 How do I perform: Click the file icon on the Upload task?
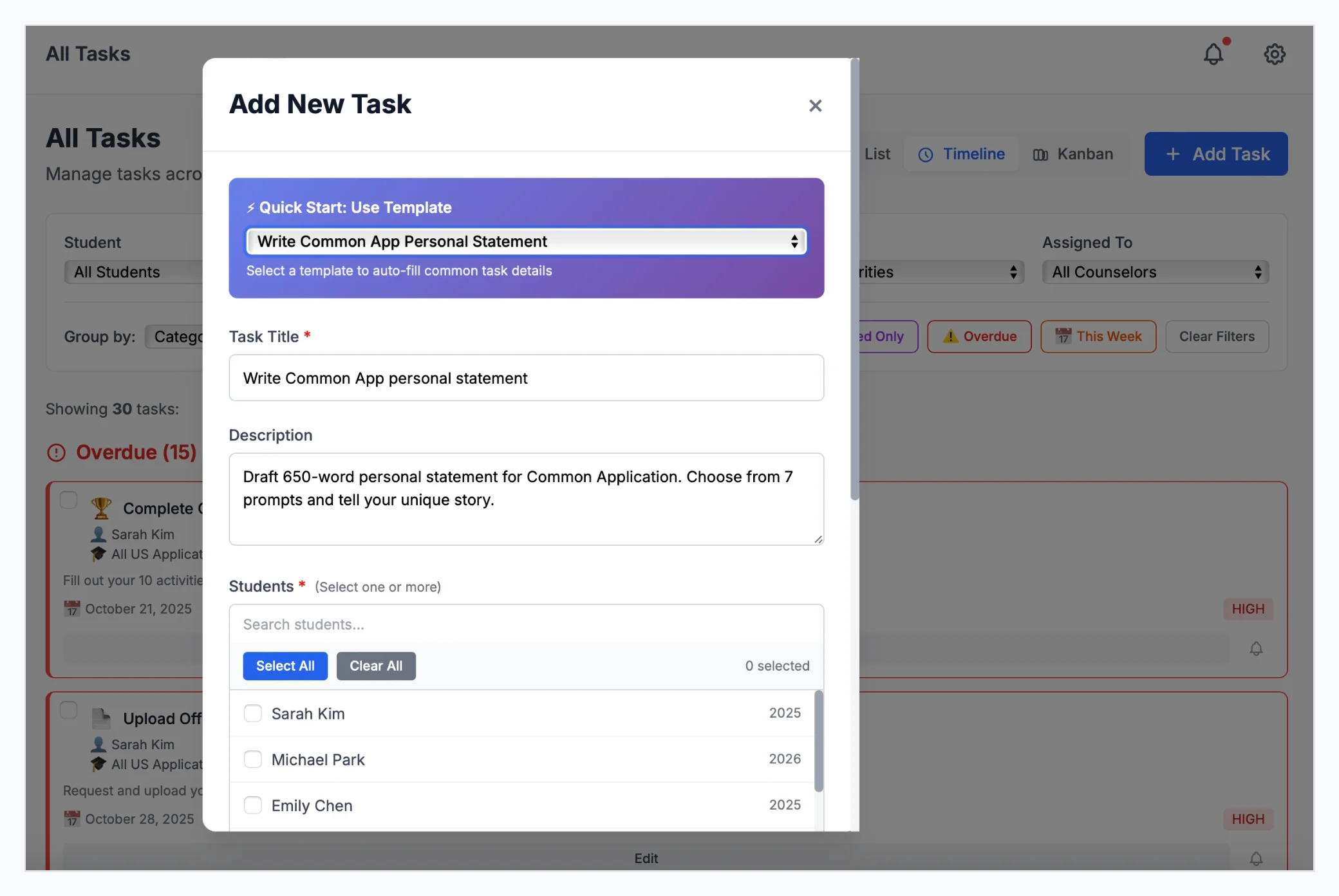point(100,718)
